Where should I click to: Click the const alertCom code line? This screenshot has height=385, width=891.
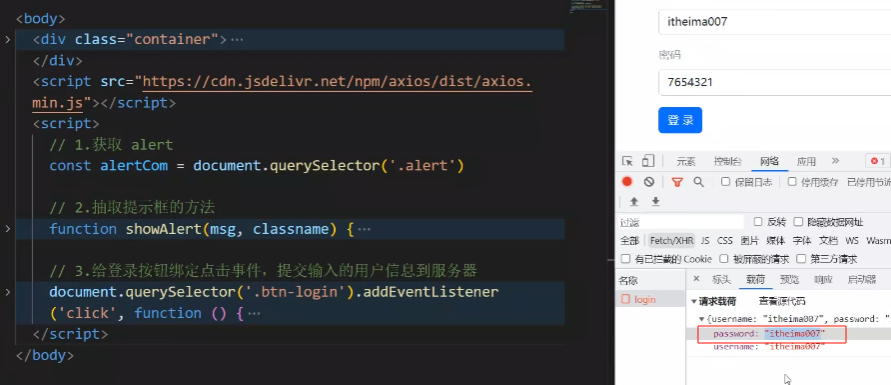pos(257,166)
